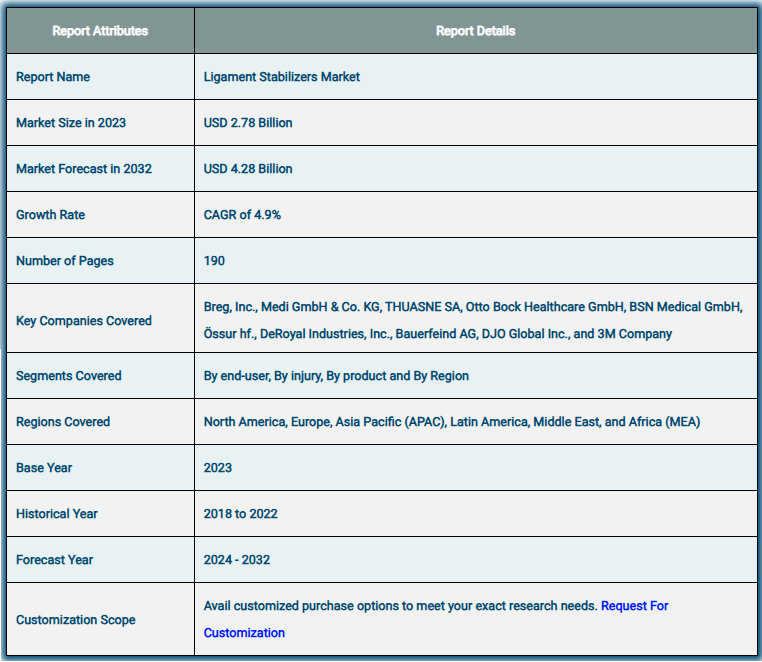Select the North America, Europe regions text

pyautogui.click(x=451, y=422)
